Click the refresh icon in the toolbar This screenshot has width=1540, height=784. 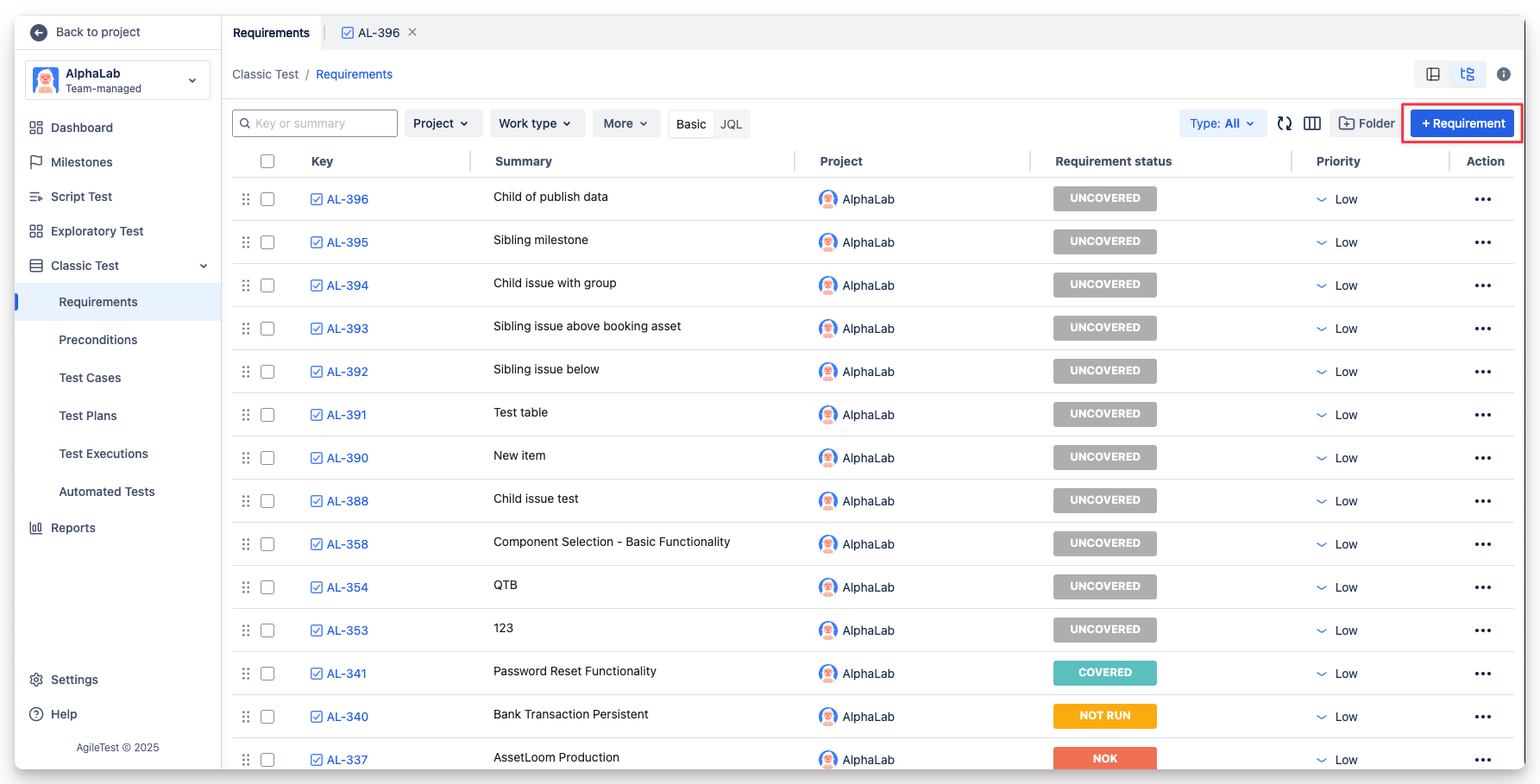pyautogui.click(x=1285, y=123)
